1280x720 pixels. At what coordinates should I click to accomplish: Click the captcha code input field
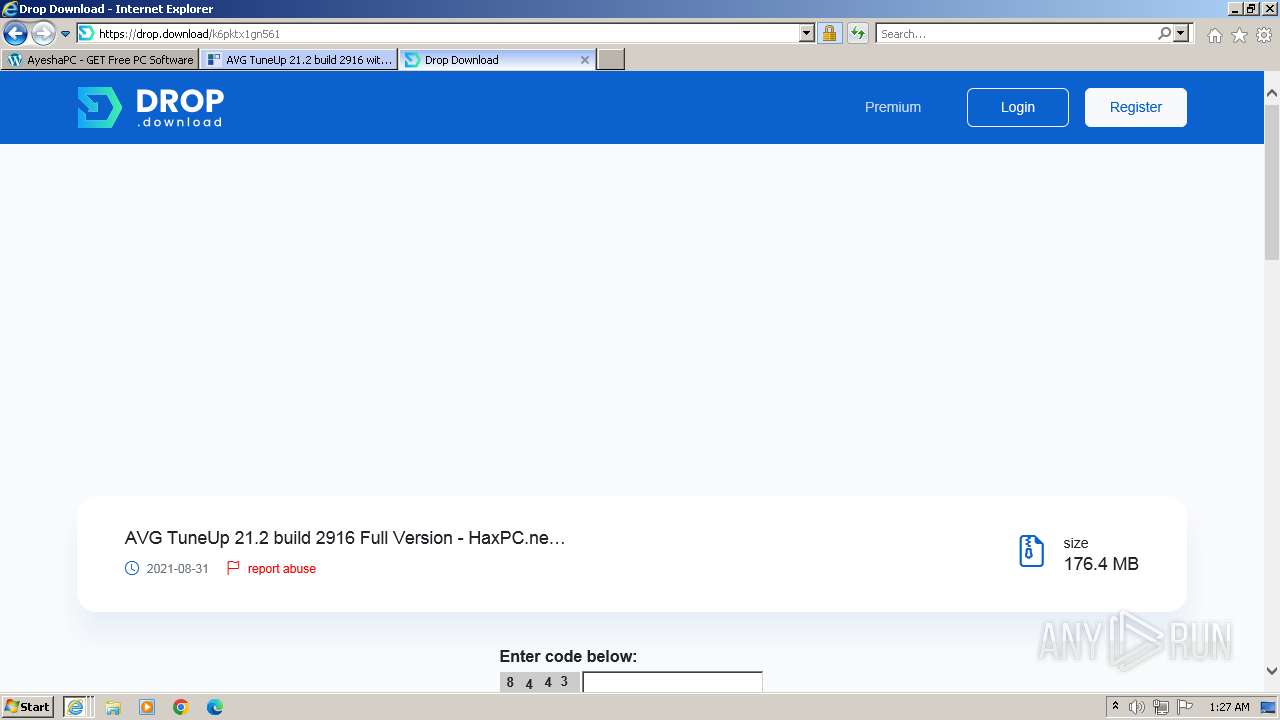pyautogui.click(x=672, y=682)
